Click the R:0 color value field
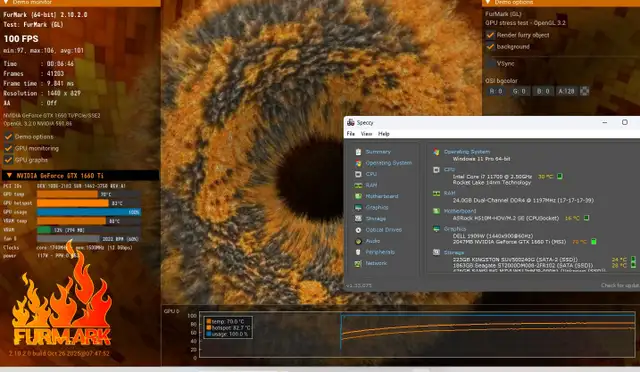The image size is (640, 372). (x=496, y=91)
